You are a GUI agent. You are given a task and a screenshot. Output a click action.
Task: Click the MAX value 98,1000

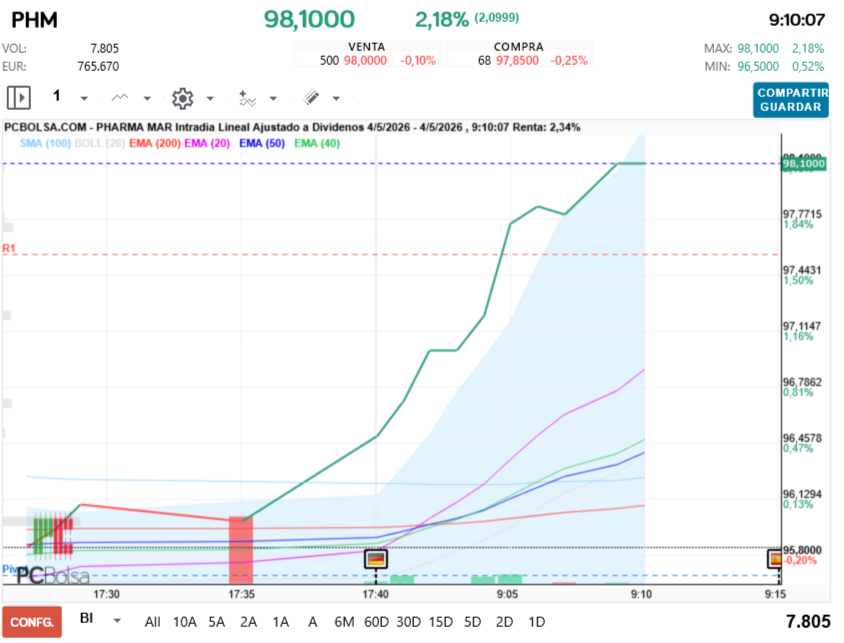point(758,48)
